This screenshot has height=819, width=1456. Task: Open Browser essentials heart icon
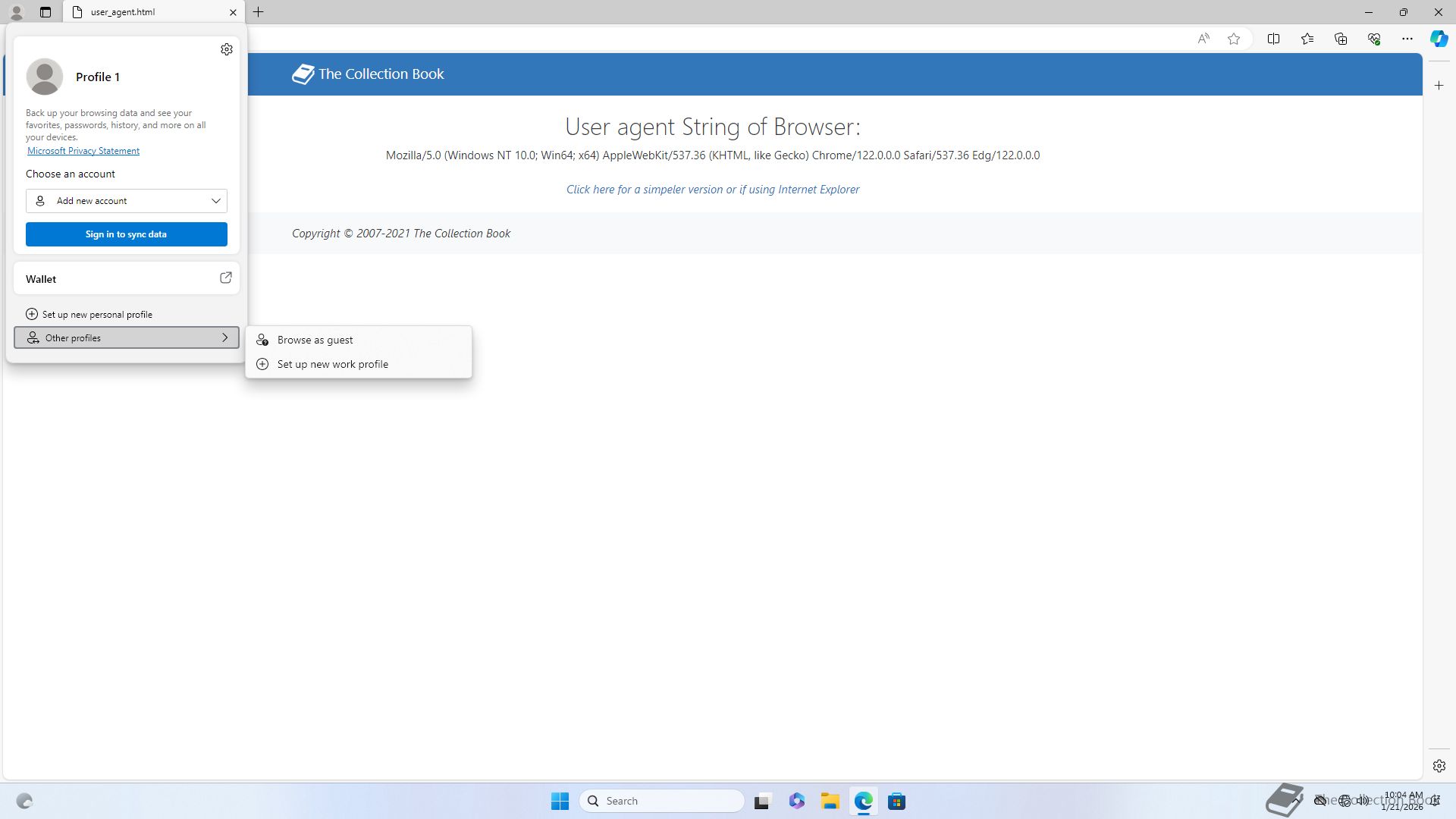(x=1374, y=39)
